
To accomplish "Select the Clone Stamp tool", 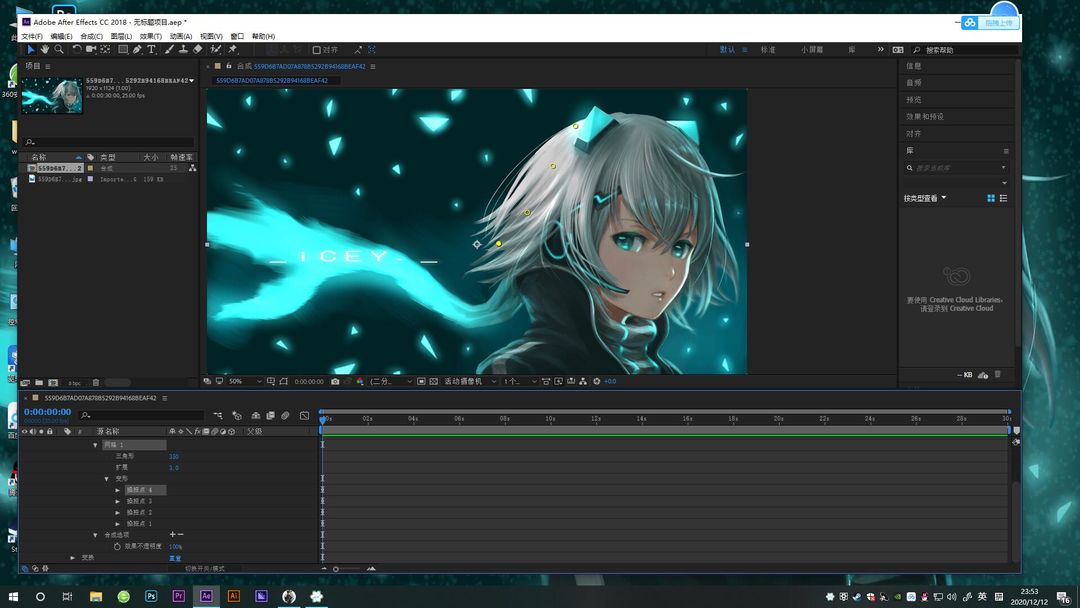I will pyautogui.click(x=183, y=50).
